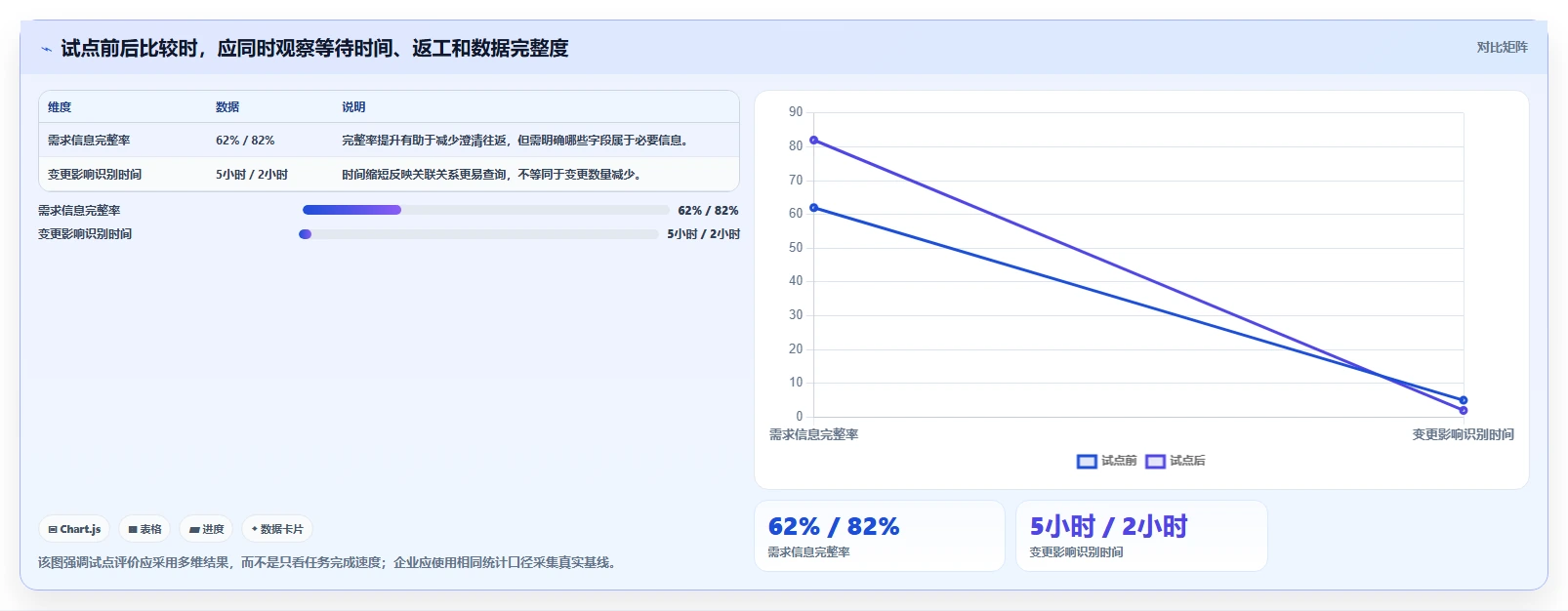
Task: Click the 变更影响识别时间 table row name cell
Action: [95, 175]
